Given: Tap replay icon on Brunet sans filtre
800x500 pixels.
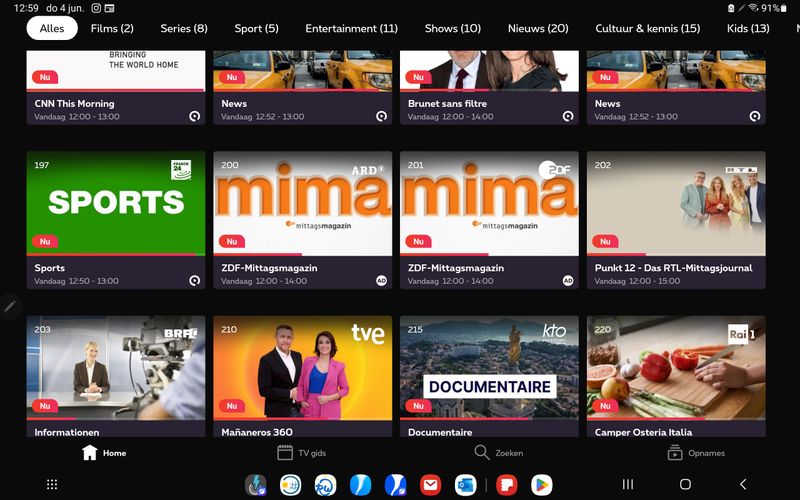Looking at the screenshot, I should click(x=568, y=116).
